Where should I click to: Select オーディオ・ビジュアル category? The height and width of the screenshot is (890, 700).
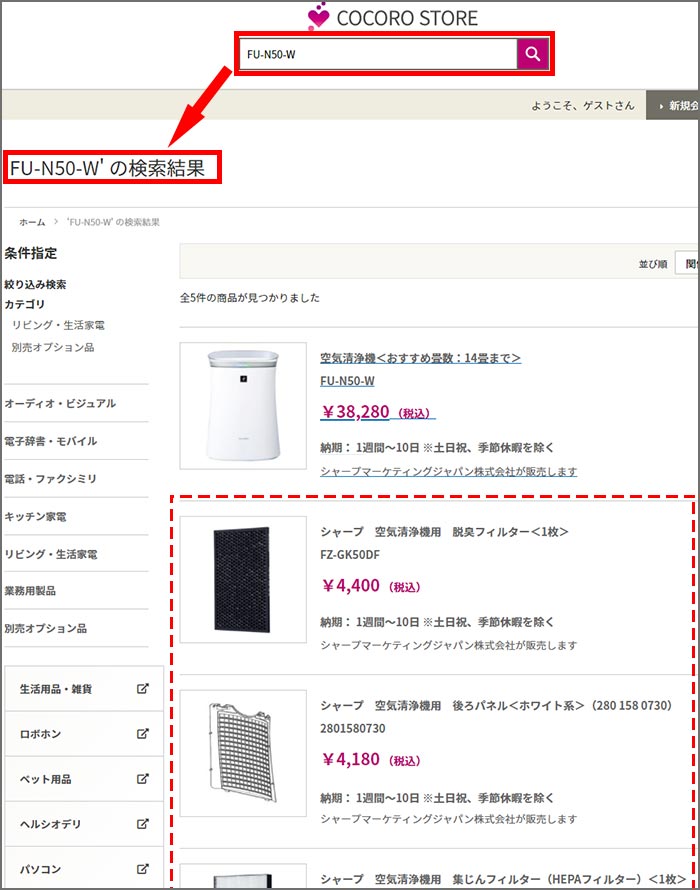[x=60, y=403]
